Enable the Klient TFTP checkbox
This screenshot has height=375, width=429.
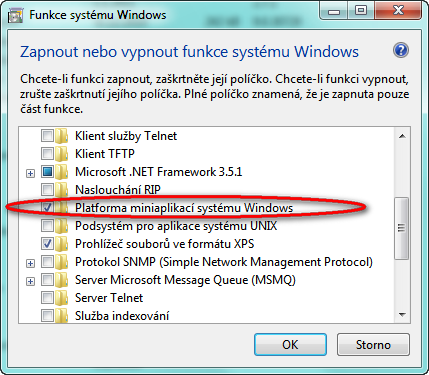click(x=47, y=154)
